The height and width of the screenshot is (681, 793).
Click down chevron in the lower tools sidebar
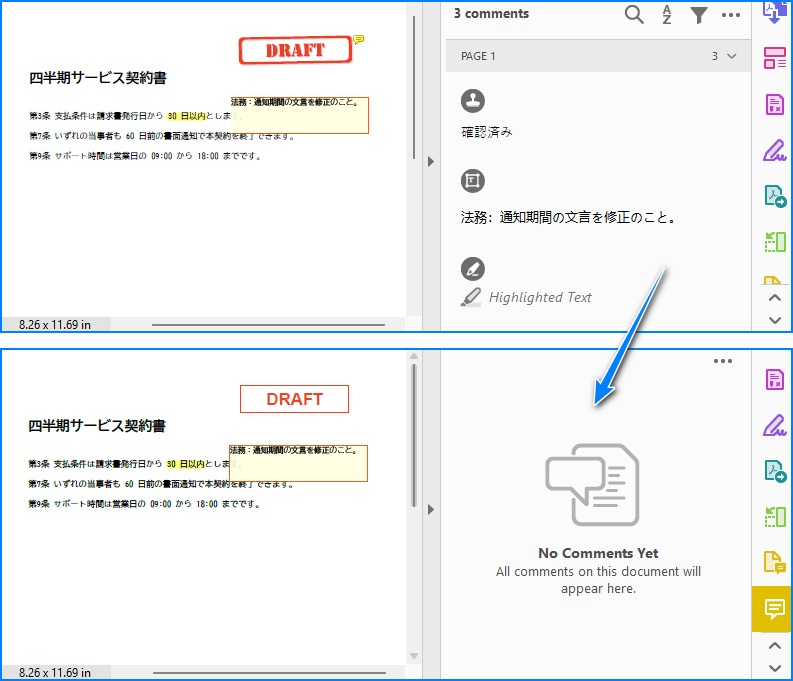(774, 668)
